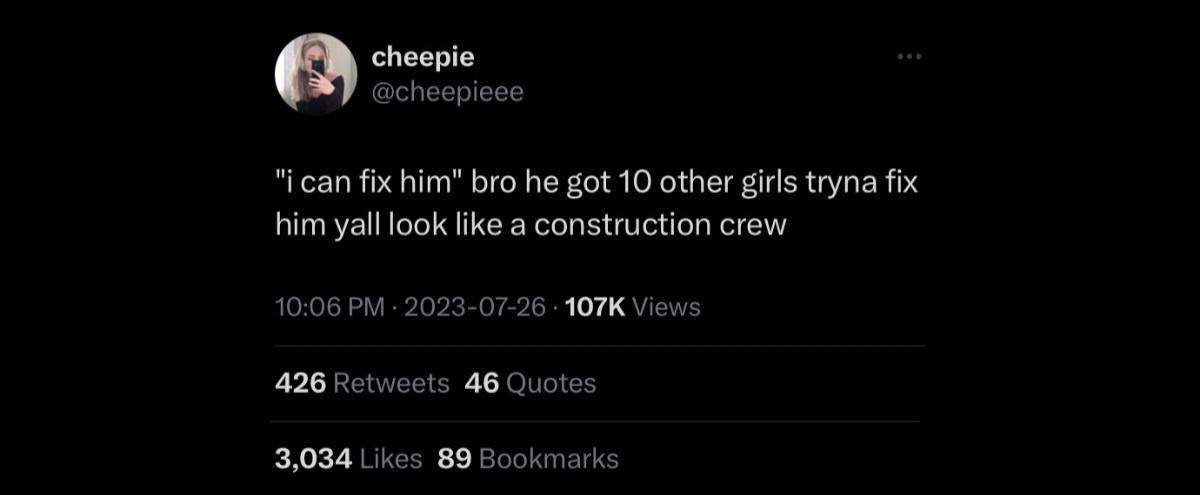
Task: Open the Quotes list label
Action: (551, 383)
